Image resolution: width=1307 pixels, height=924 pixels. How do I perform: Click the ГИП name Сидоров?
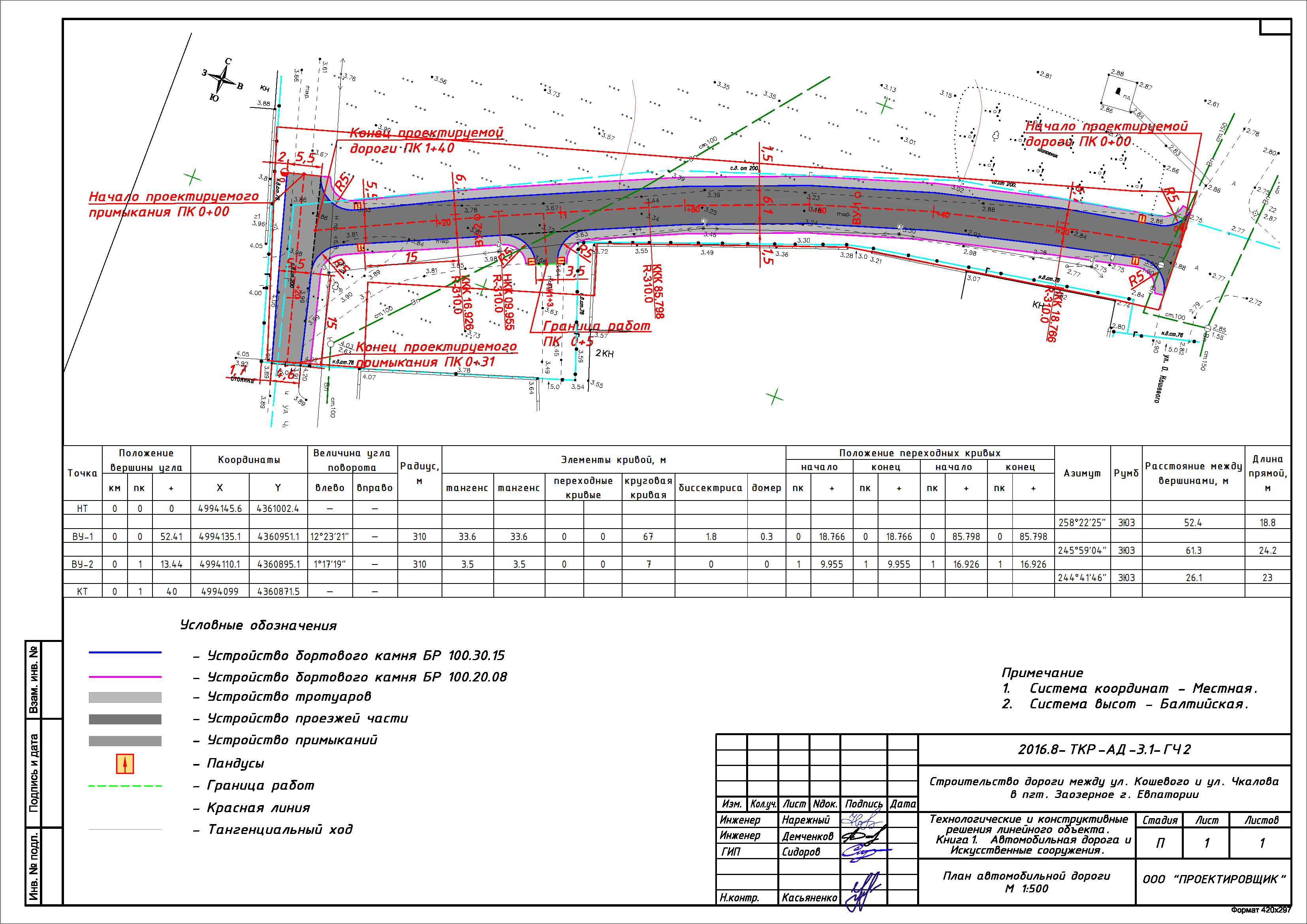click(x=800, y=852)
